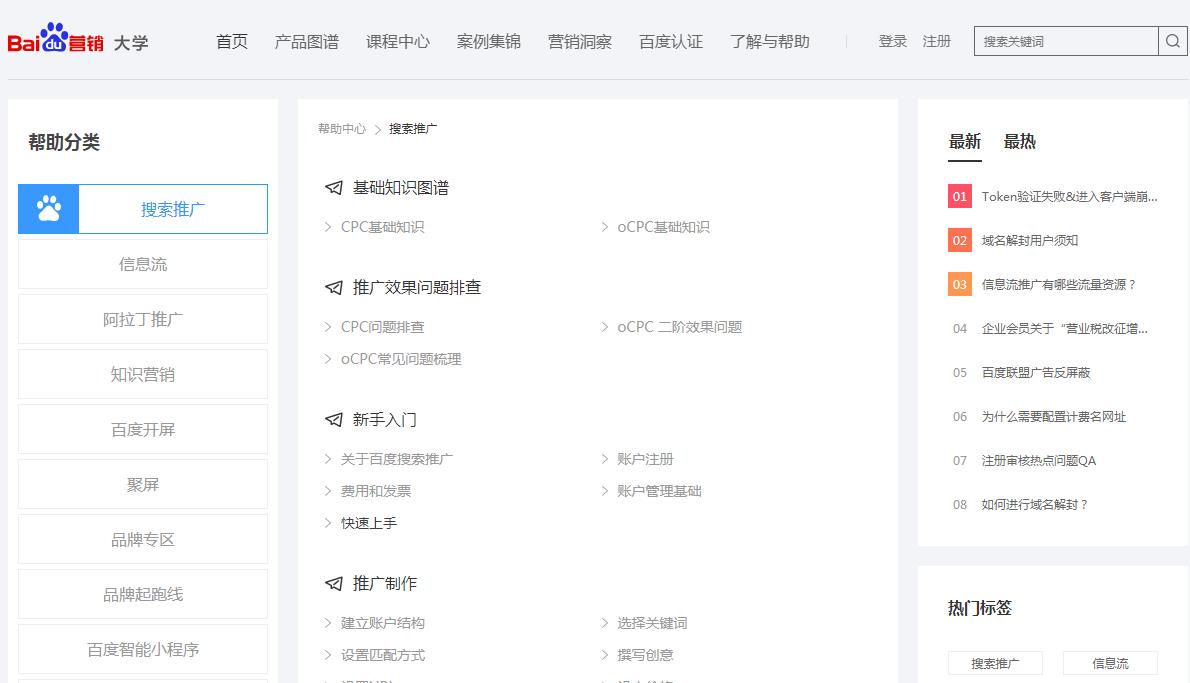
Task: Click the 登录 link
Action: [x=892, y=41]
